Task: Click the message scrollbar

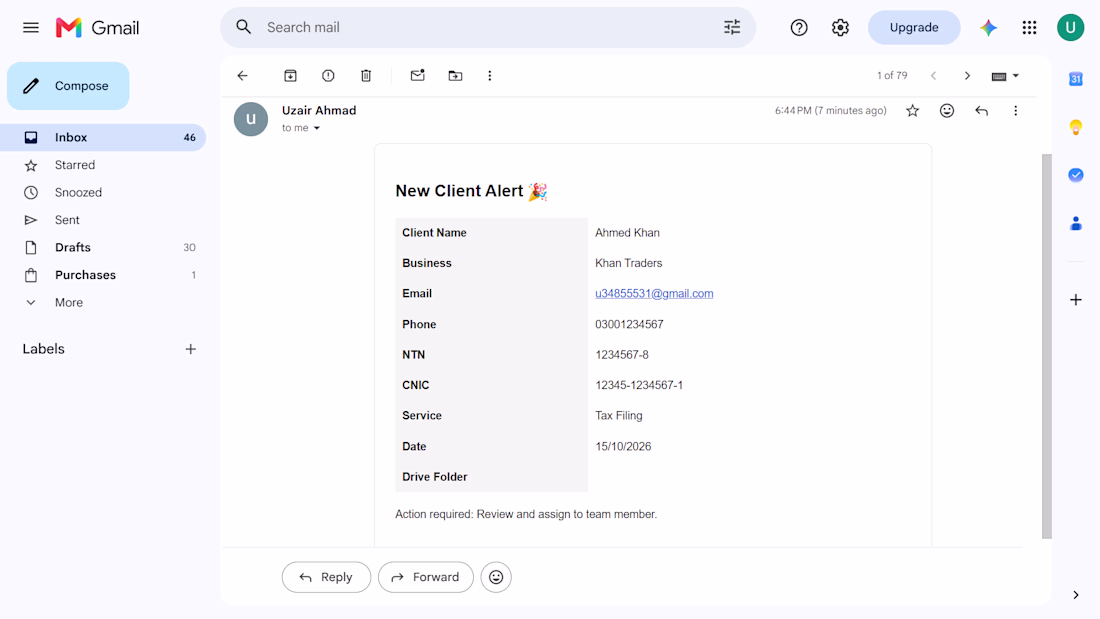Action: 1047,346
